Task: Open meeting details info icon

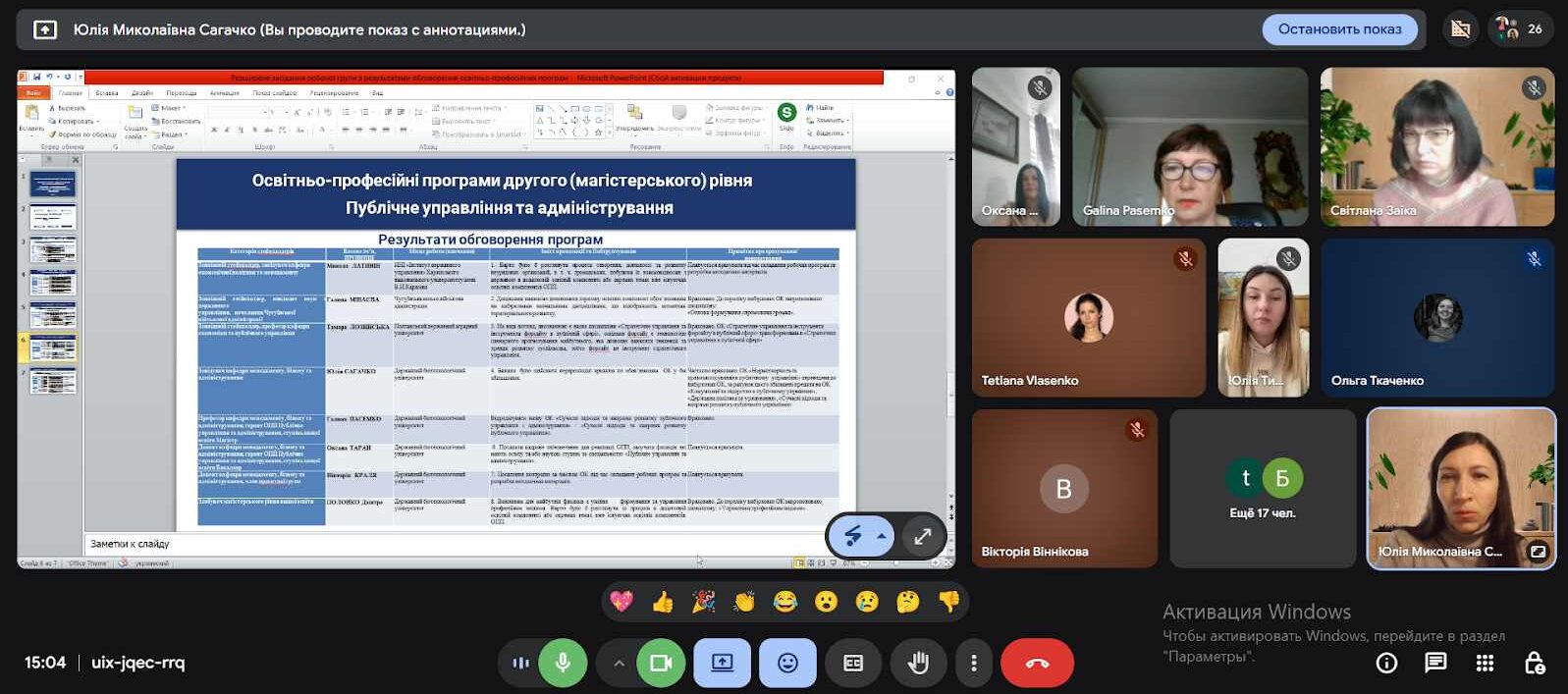Action: pyautogui.click(x=1386, y=664)
